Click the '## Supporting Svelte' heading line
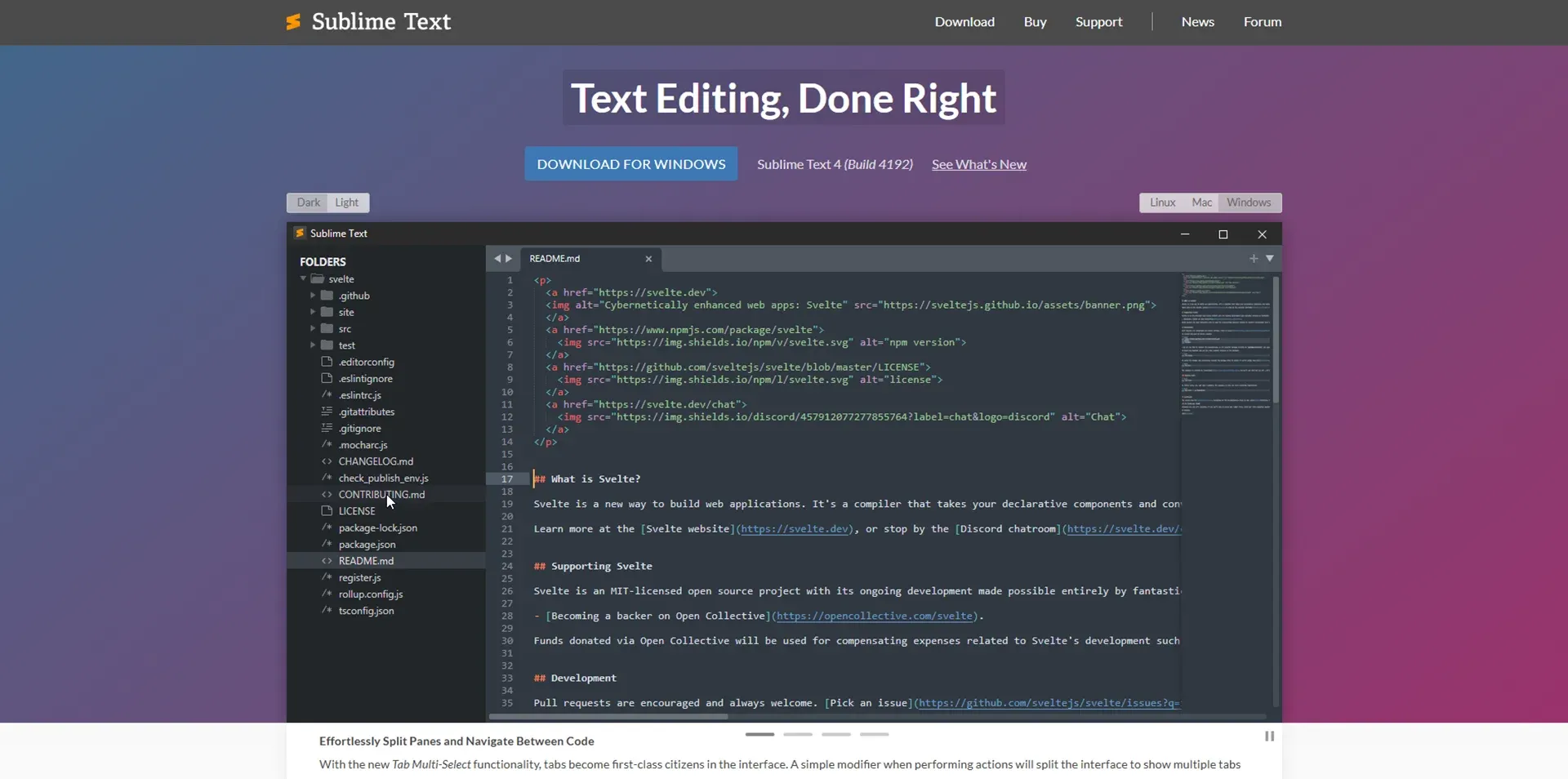Viewport: 1568px width, 779px height. point(593,566)
